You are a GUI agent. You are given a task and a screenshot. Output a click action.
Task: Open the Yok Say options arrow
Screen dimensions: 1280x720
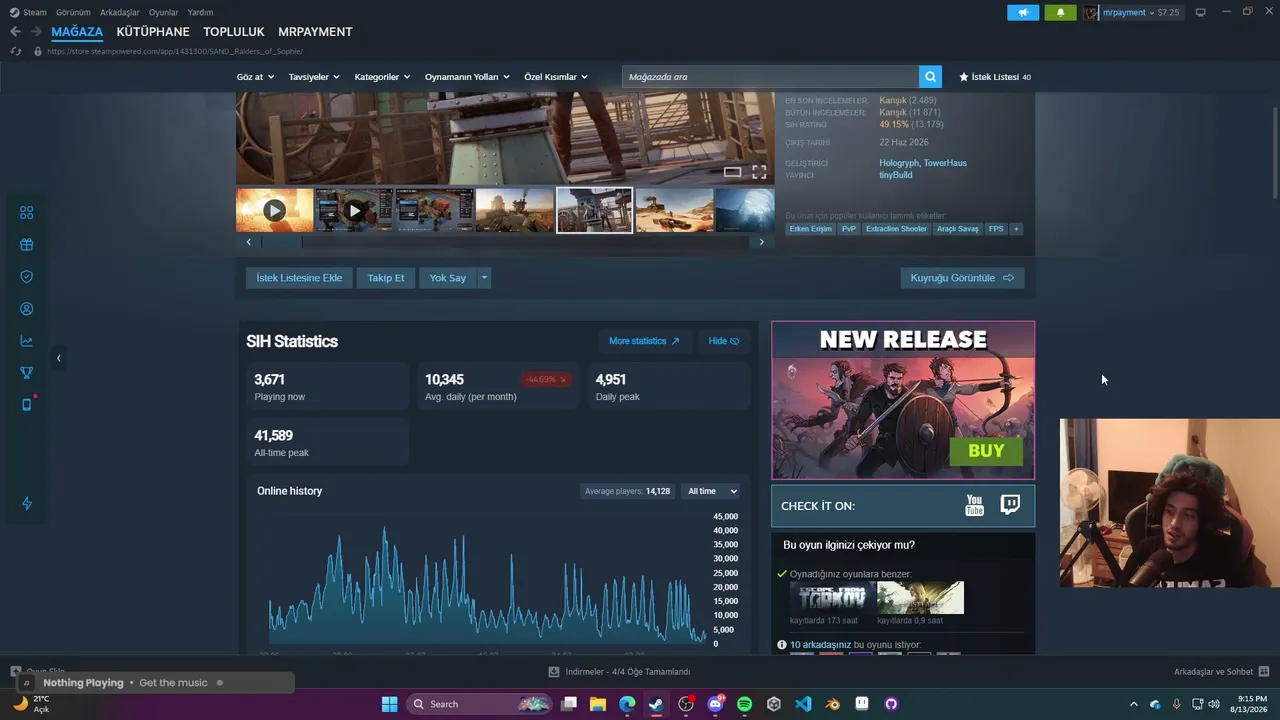coord(484,278)
